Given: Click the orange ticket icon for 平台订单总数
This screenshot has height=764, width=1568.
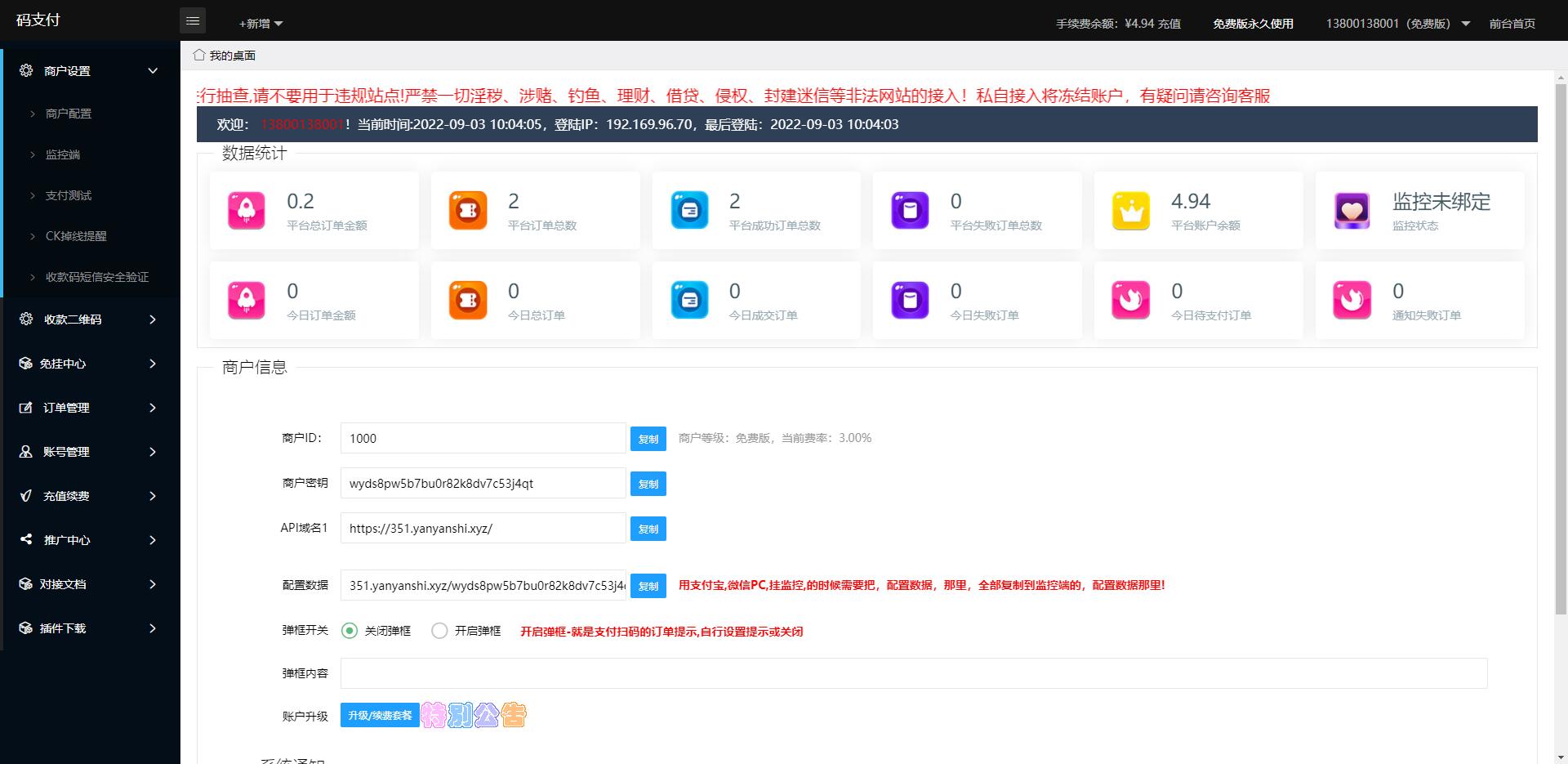Looking at the screenshot, I should click(468, 211).
